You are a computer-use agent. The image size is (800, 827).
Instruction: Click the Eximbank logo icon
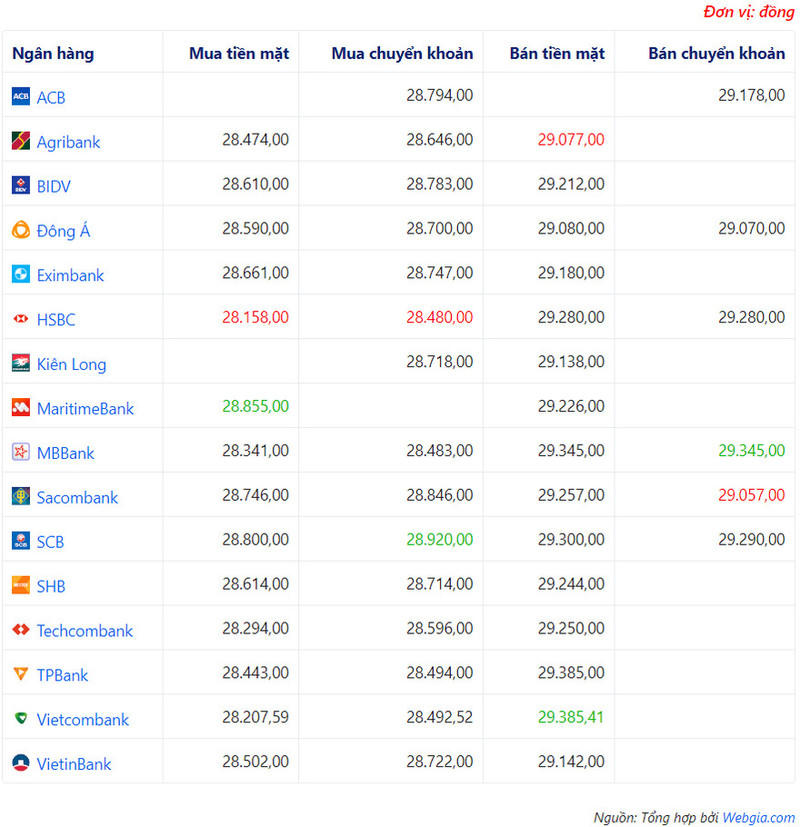[x=21, y=275]
